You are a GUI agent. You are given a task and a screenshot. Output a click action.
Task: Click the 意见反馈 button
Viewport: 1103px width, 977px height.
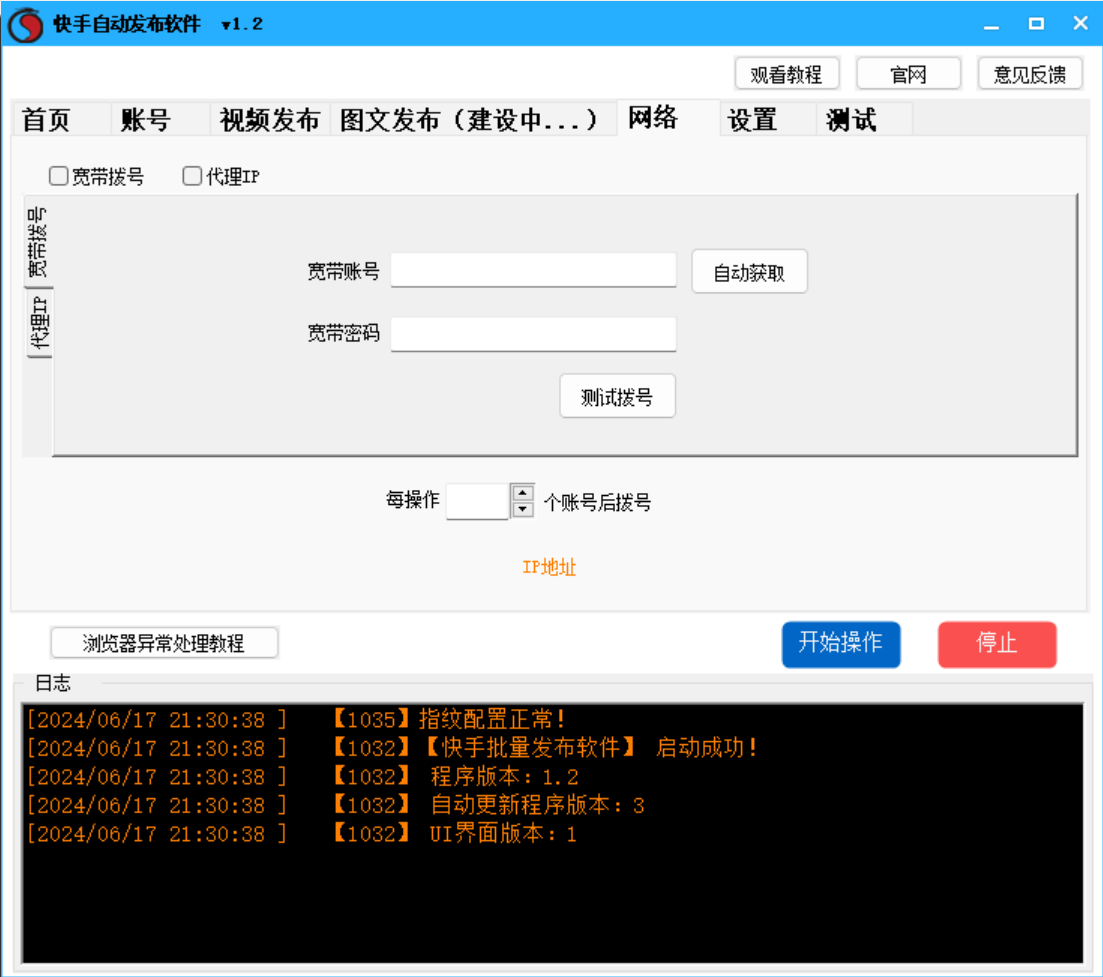pyautogui.click(x=1030, y=74)
